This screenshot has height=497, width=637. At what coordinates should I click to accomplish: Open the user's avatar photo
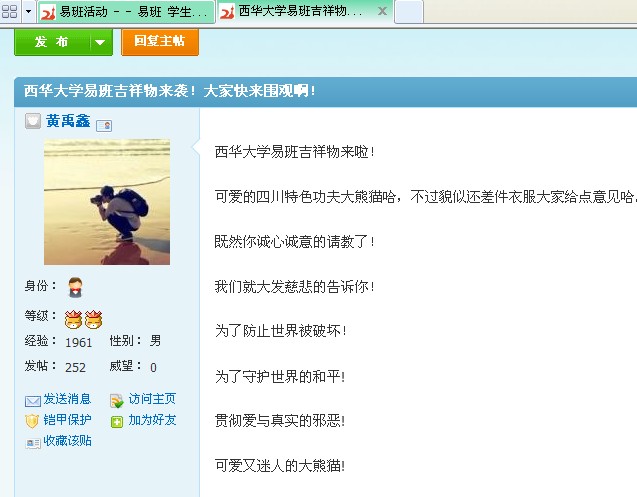pyautogui.click(x=107, y=202)
